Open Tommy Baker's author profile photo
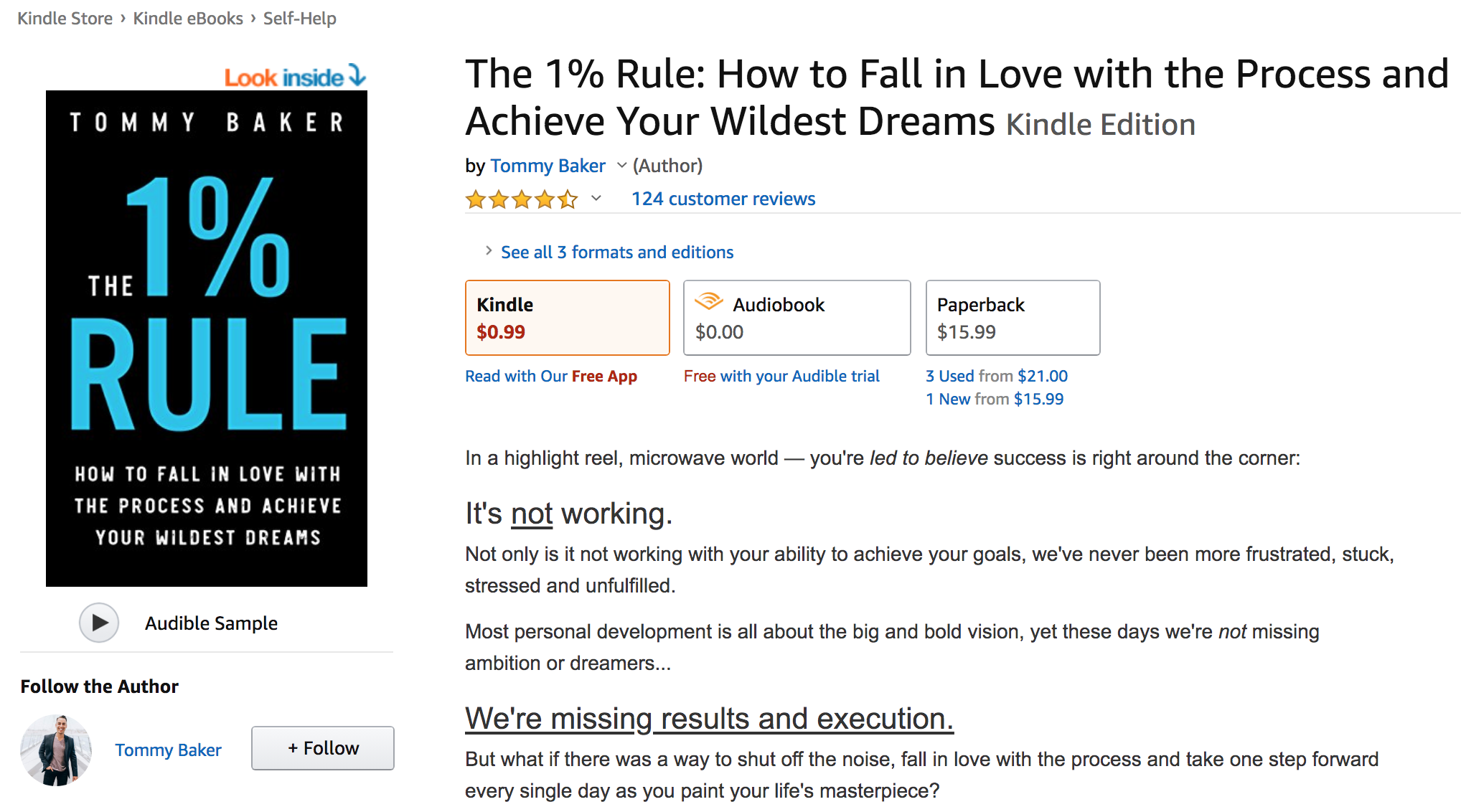The image size is (1461, 812). [x=56, y=750]
